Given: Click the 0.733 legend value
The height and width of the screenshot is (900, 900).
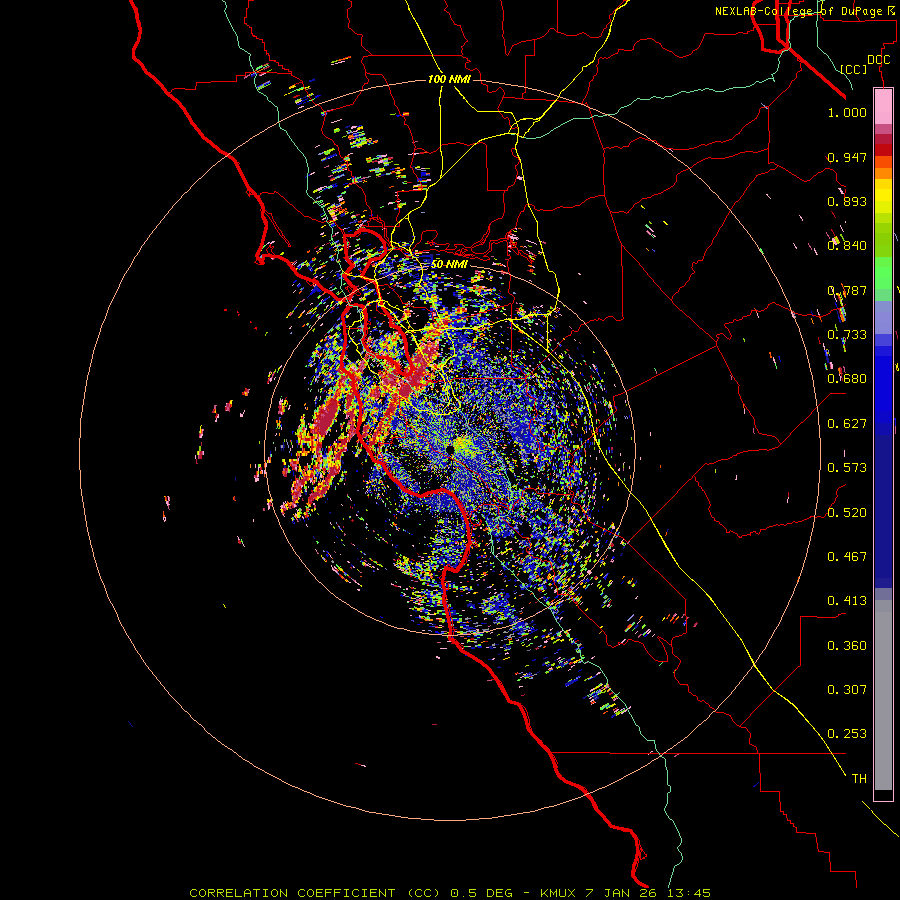Looking at the screenshot, I should pos(847,335).
